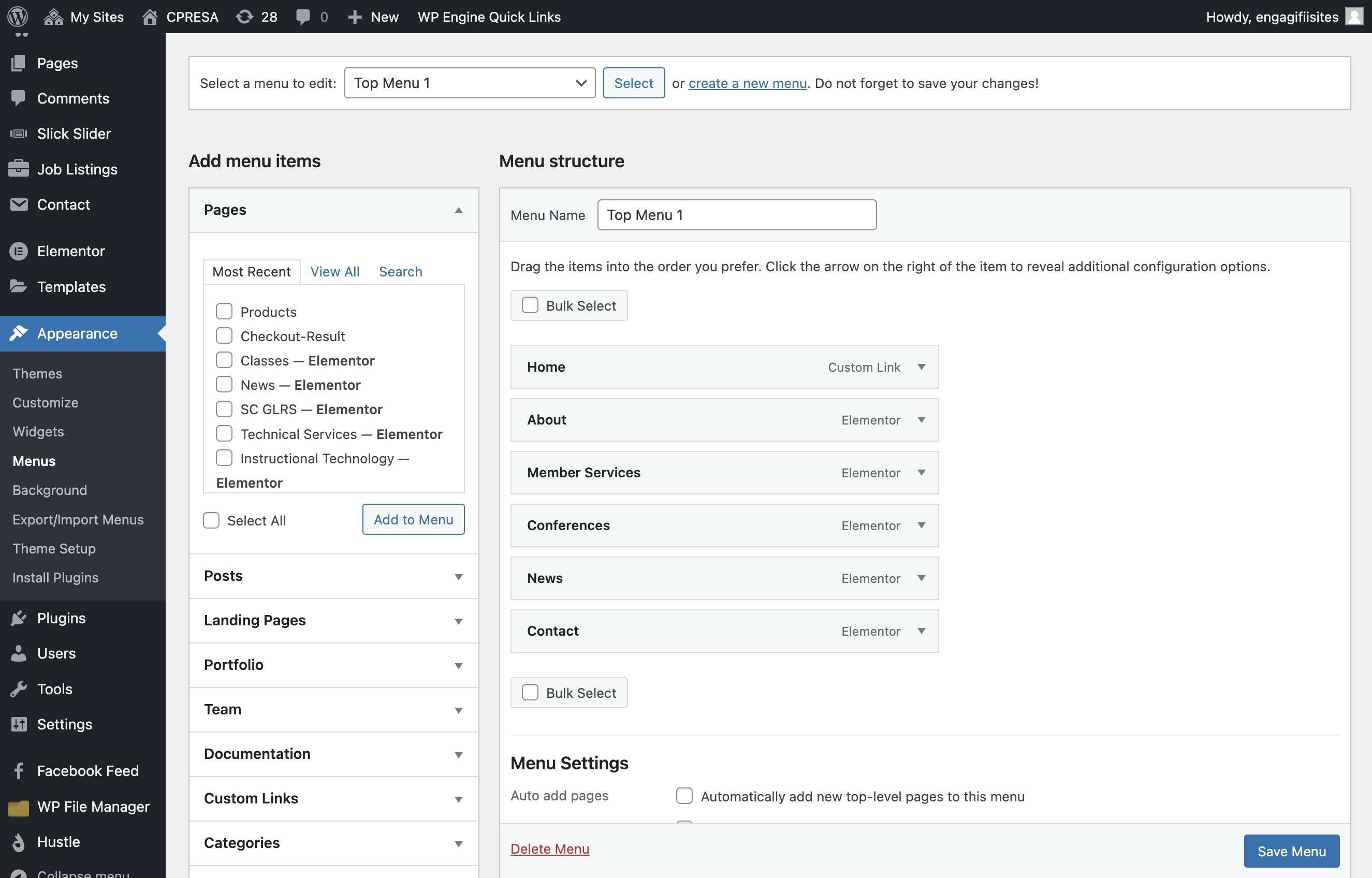
Task: Switch to the View All tab
Action: [334, 271]
